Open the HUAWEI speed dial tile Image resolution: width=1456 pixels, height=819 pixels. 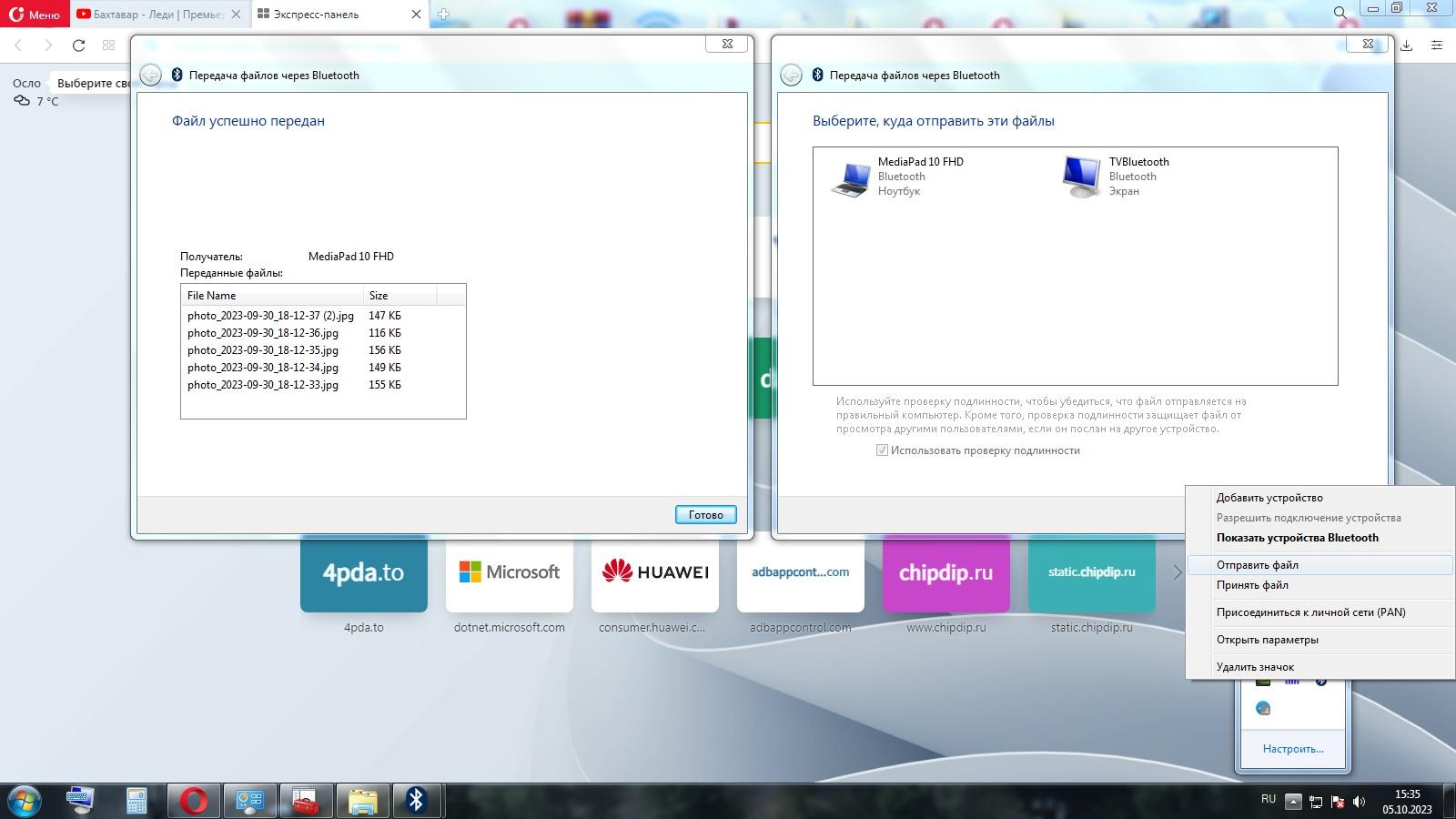coord(655,573)
